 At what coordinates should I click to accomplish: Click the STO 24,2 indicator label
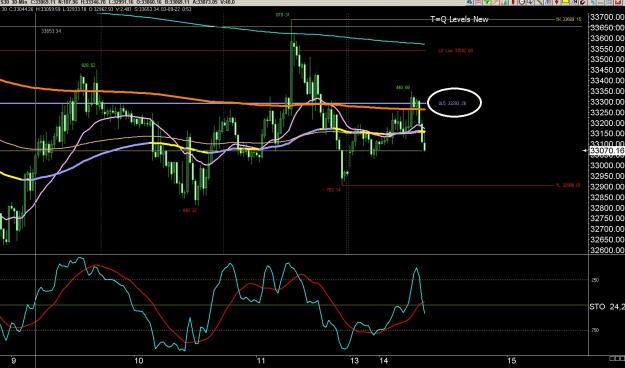607,307
